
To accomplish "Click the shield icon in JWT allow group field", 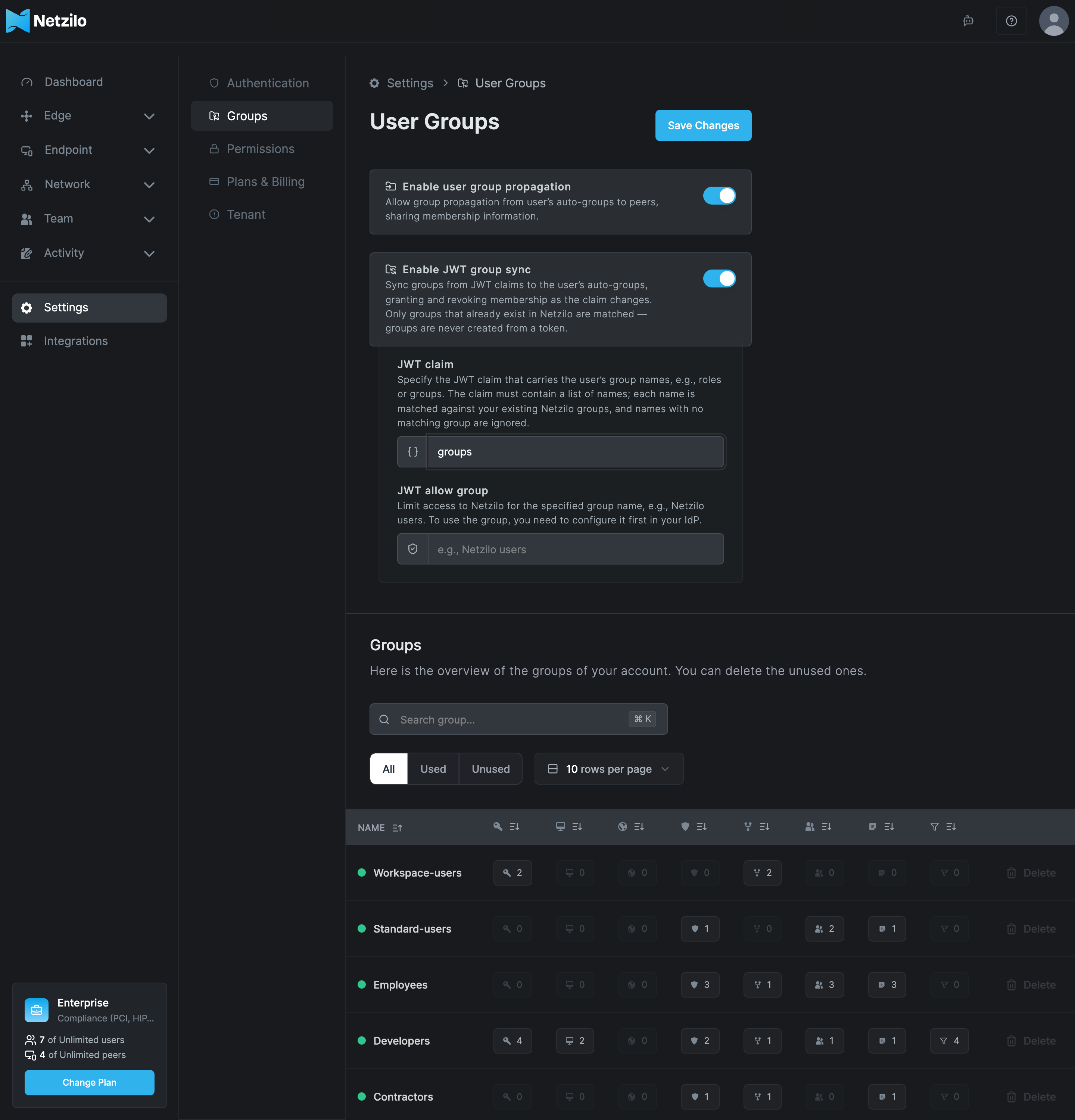I will click(x=412, y=549).
